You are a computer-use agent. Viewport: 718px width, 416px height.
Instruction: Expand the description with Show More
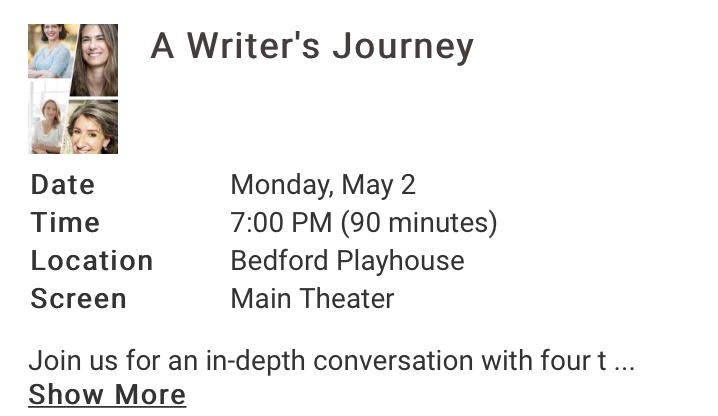point(107,394)
